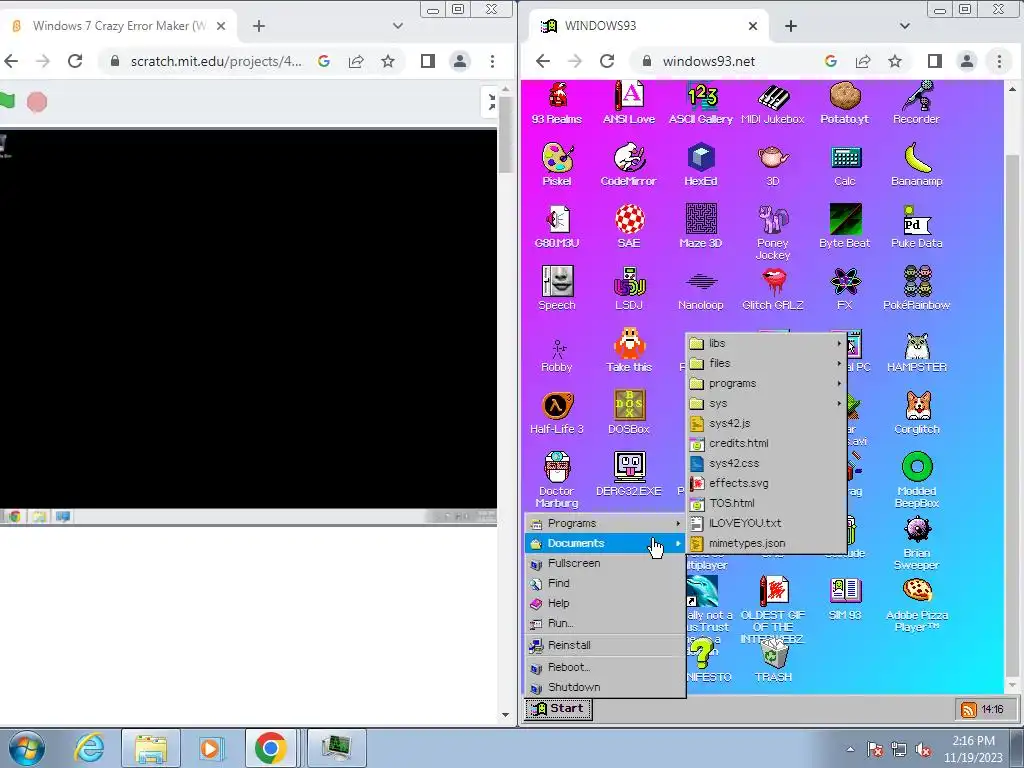Click the Windows93 Start button

click(x=558, y=709)
